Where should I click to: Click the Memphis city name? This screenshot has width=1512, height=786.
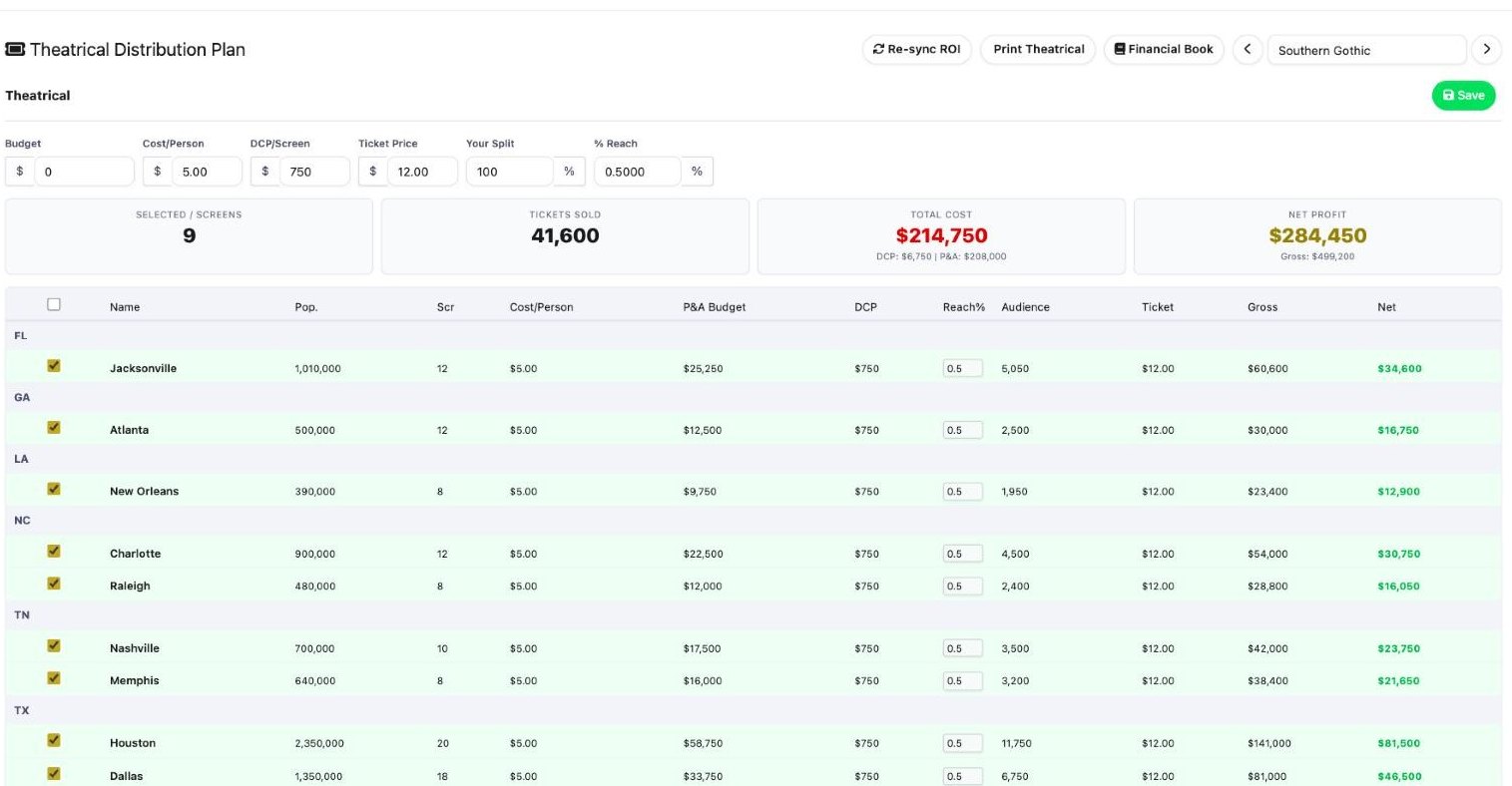[x=135, y=680]
